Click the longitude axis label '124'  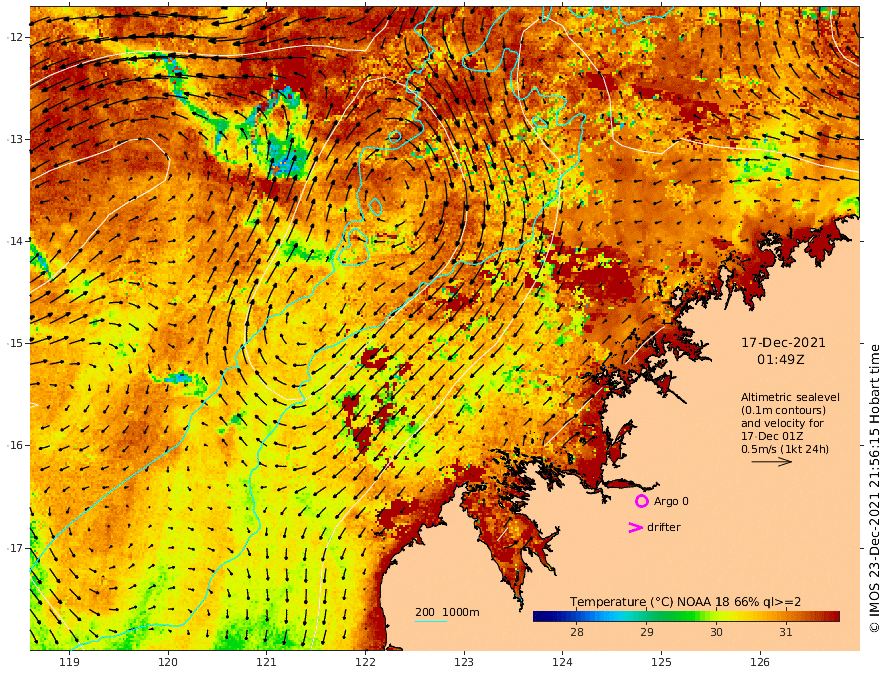point(562,662)
